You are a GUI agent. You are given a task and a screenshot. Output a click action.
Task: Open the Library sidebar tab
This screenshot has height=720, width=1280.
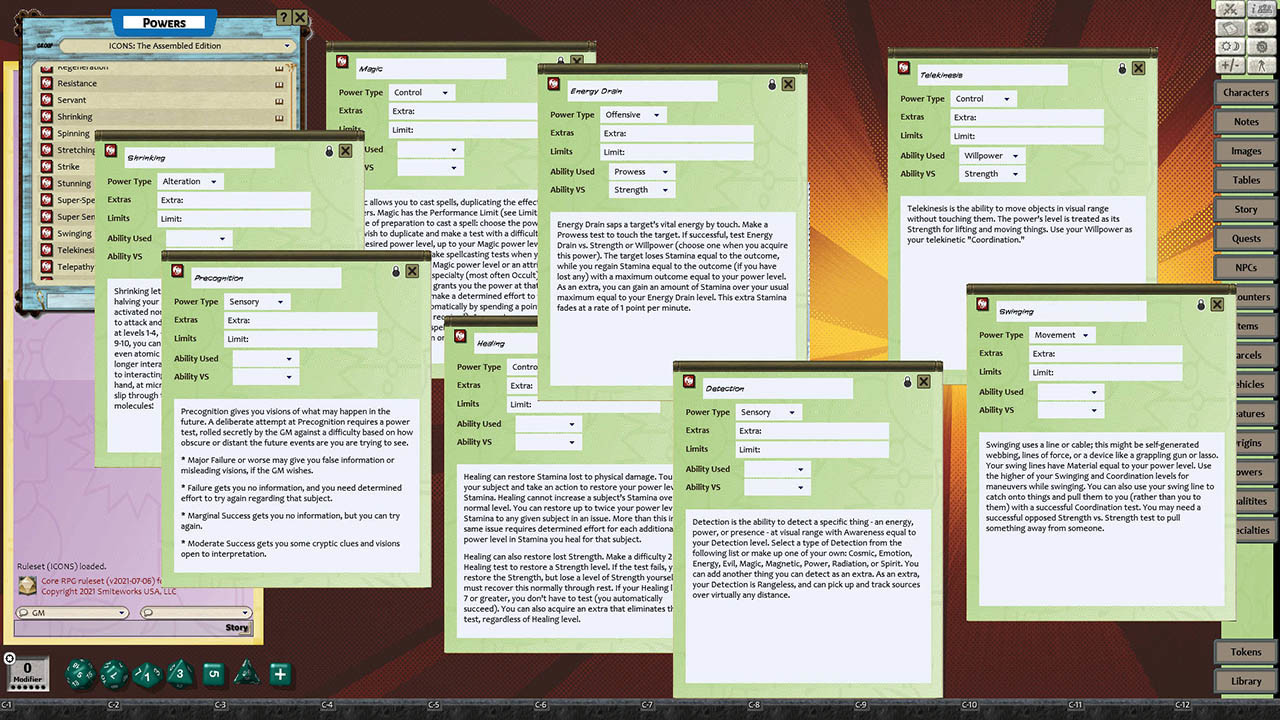click(1245, 681)
